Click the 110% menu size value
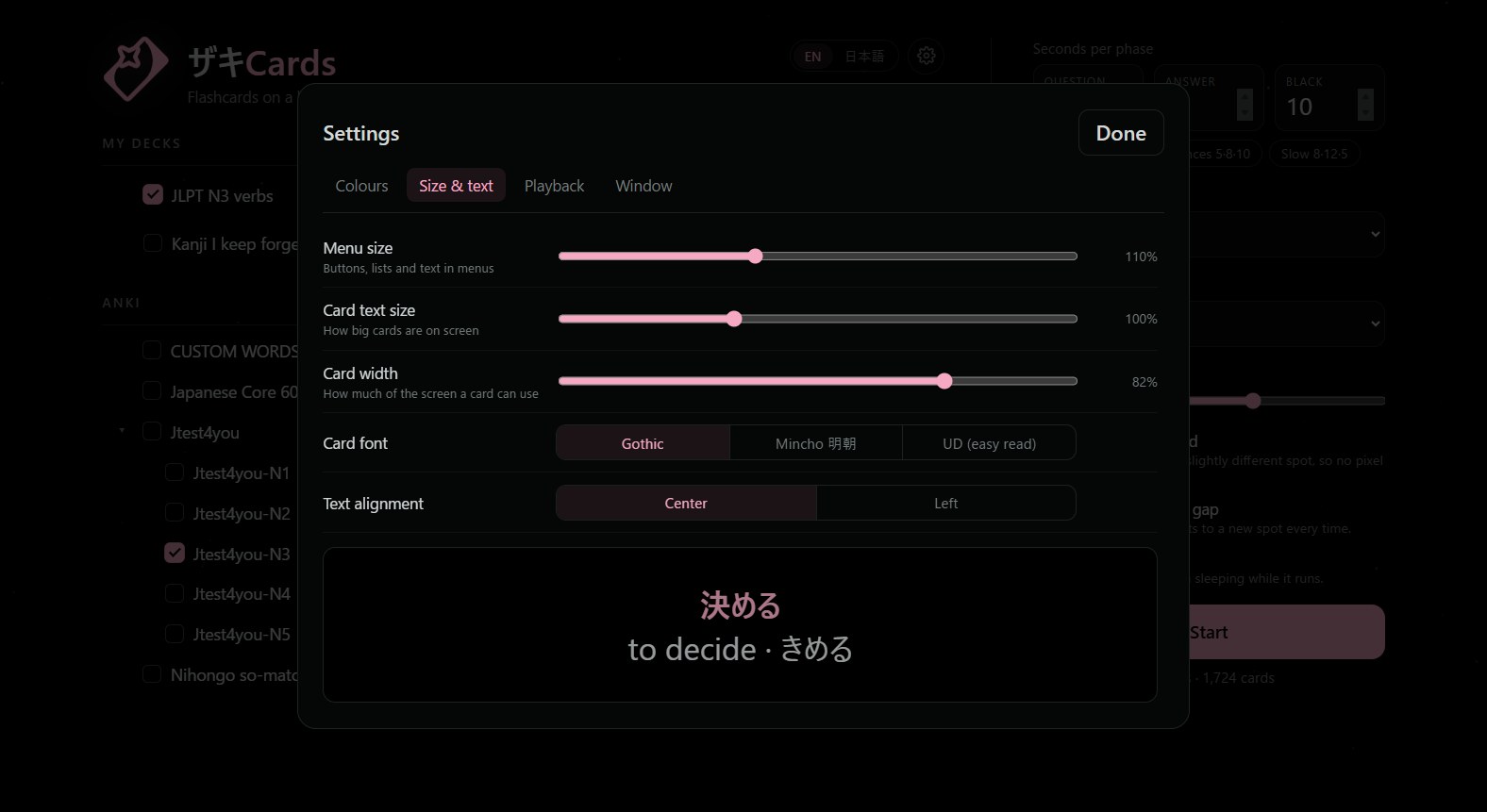Viewport: 1487px width, 812px height. point(1141,257)
